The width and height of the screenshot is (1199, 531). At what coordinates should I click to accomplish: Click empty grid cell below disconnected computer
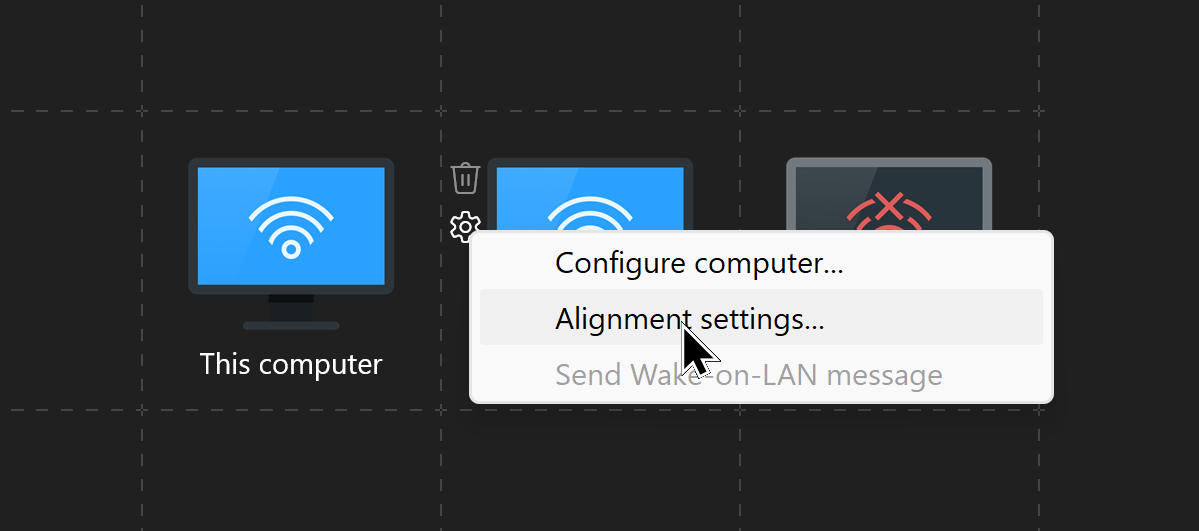889,470
